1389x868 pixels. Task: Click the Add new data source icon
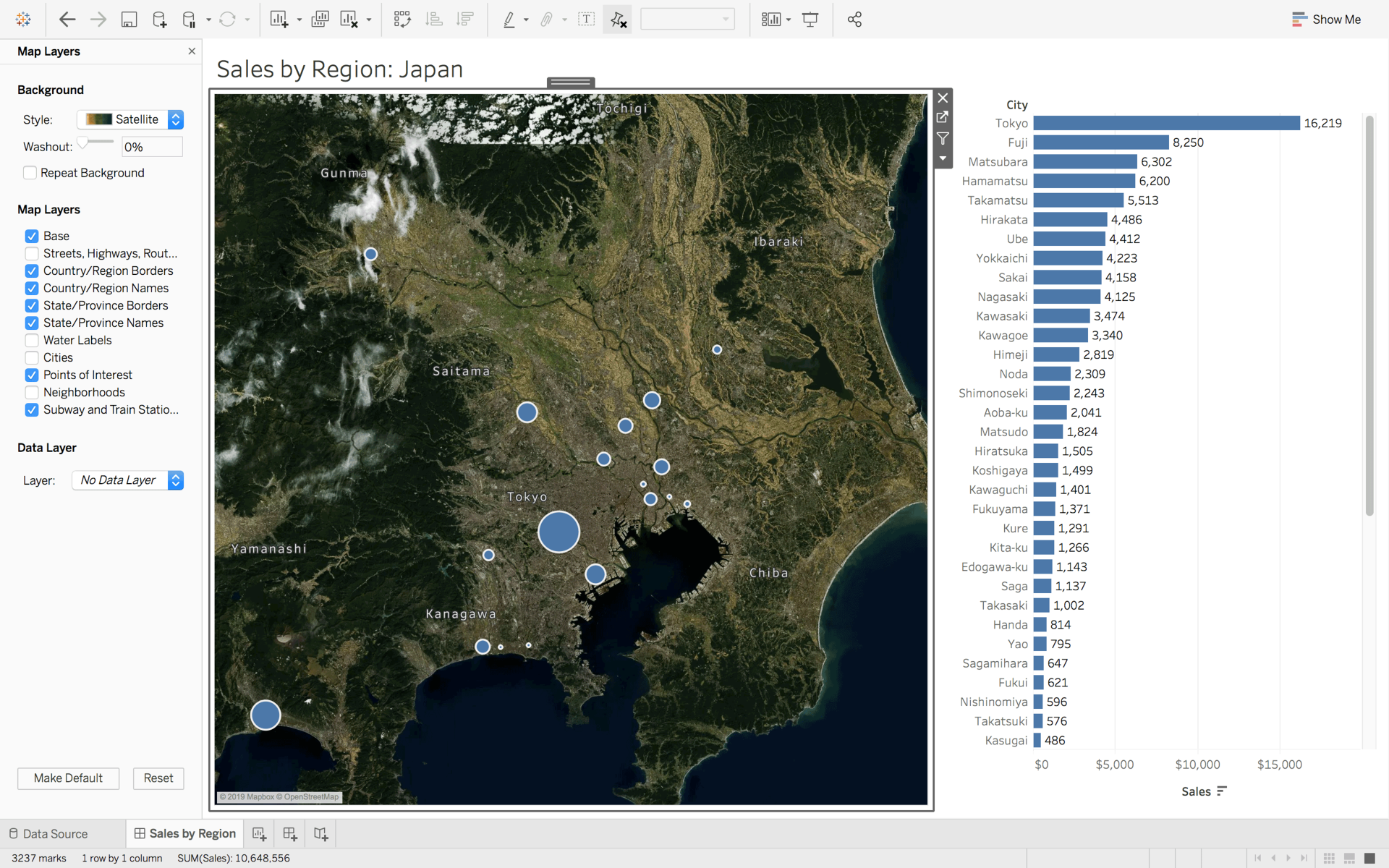point(160,20)
